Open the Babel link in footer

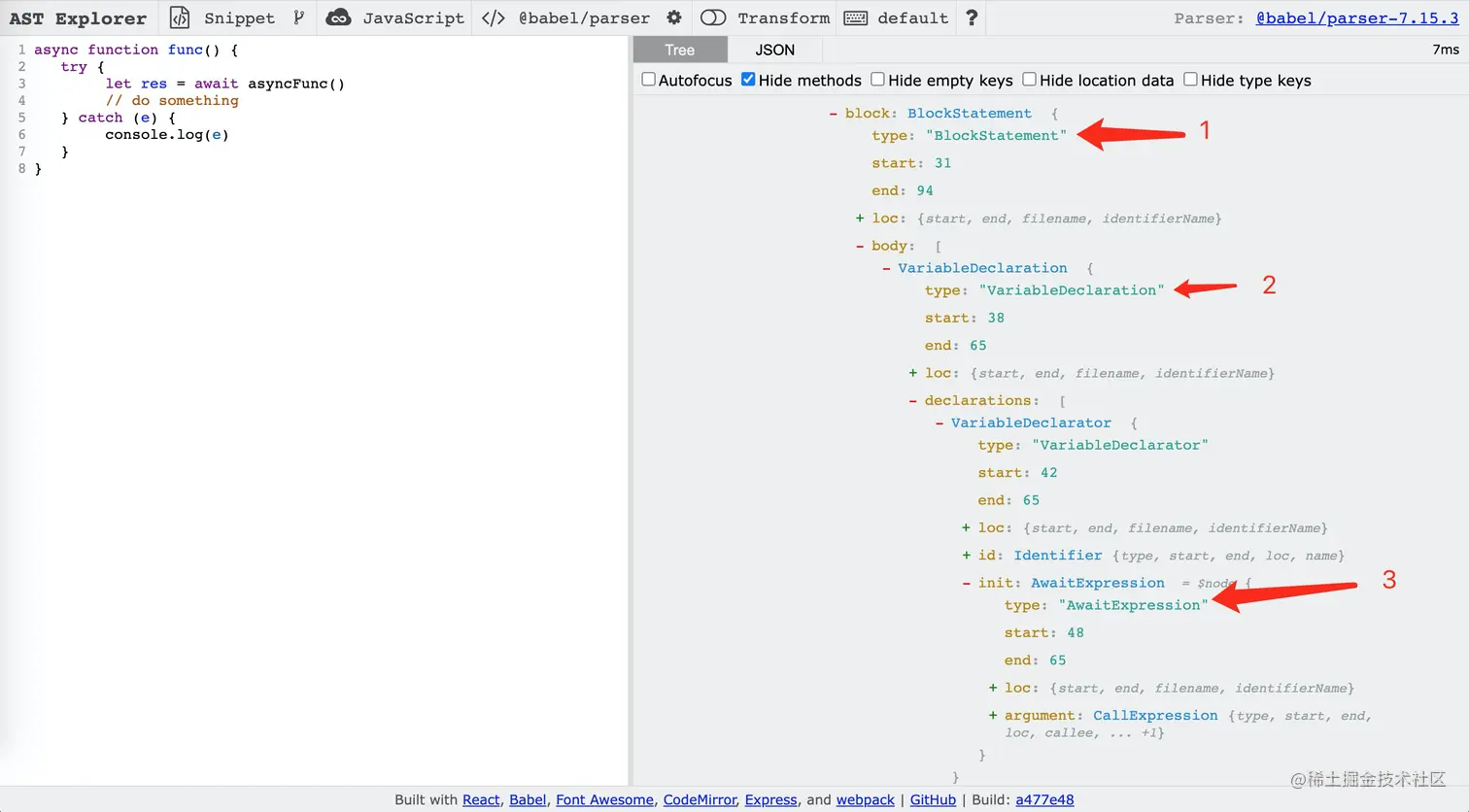528,799
